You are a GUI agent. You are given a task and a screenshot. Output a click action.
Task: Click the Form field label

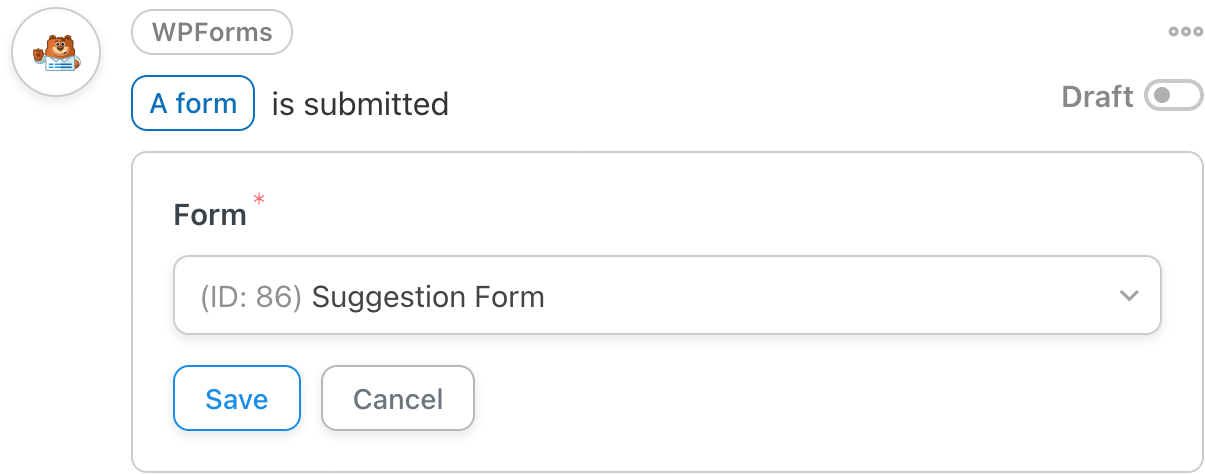pyautogui.click(x=210, y=215)
